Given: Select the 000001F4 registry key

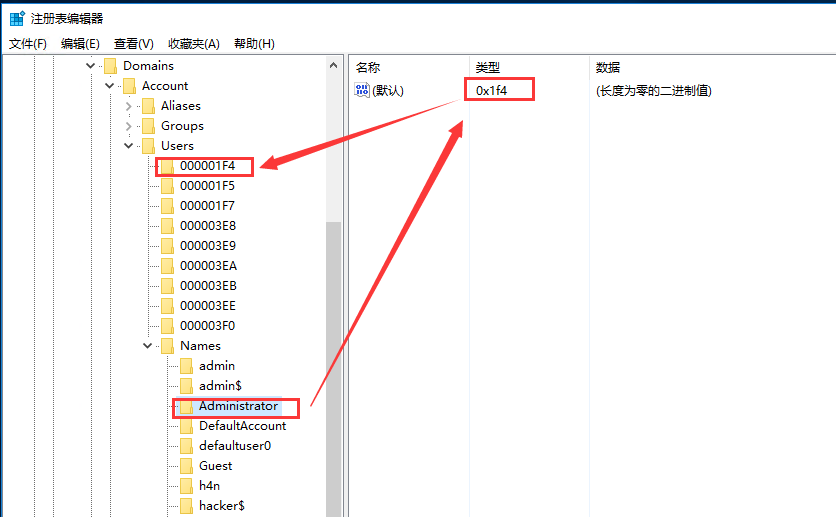Looking at the screenshot, I should point(207,166).
